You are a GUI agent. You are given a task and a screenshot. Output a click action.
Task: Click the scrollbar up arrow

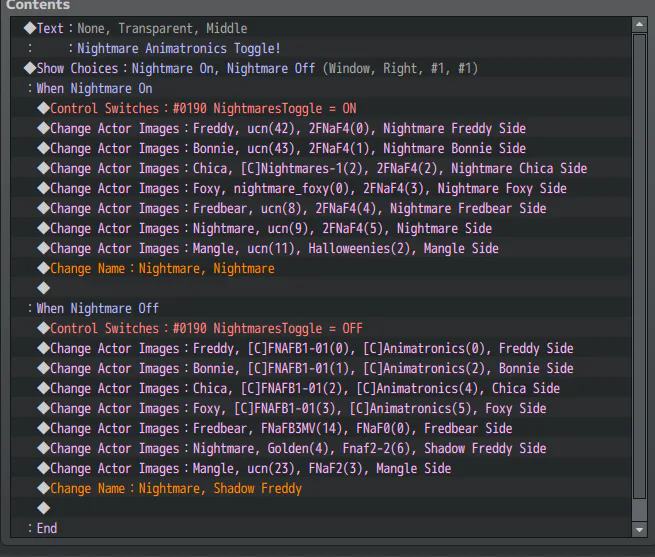(639, 25)
